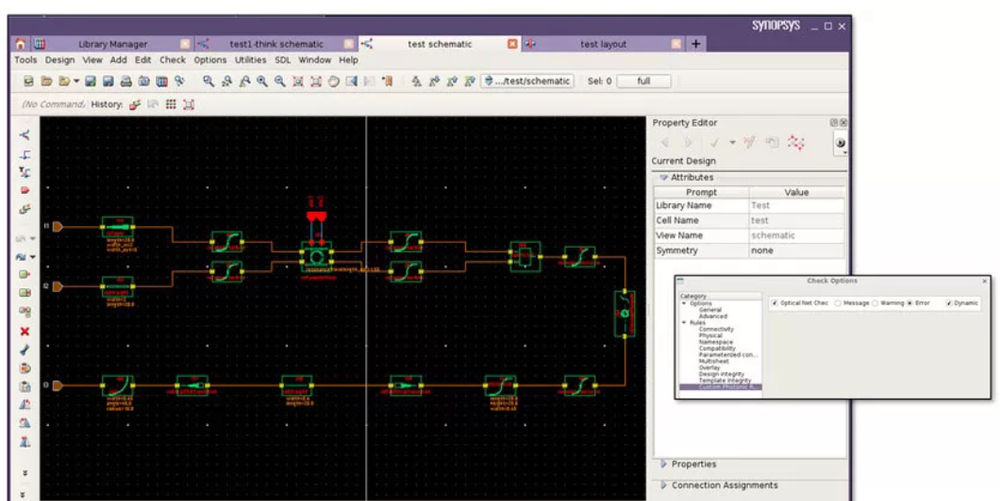The width and height of the screenshot is (1000, 501).
Task: Open the checkmark dropdown in Property Editor
Action: [x=732, y=143]
